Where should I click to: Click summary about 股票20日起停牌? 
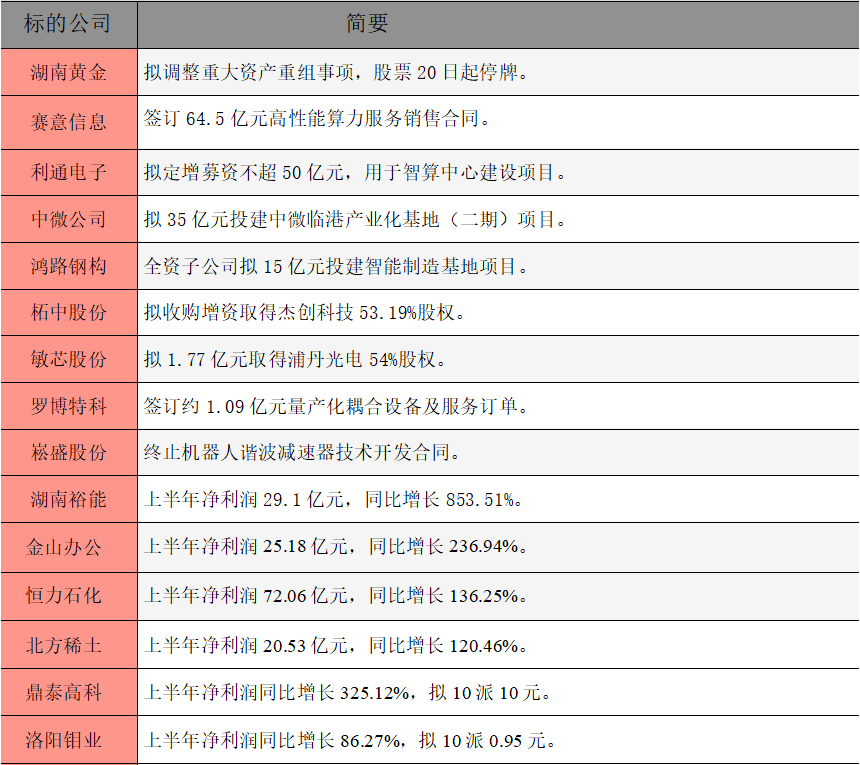pos(498,72)
